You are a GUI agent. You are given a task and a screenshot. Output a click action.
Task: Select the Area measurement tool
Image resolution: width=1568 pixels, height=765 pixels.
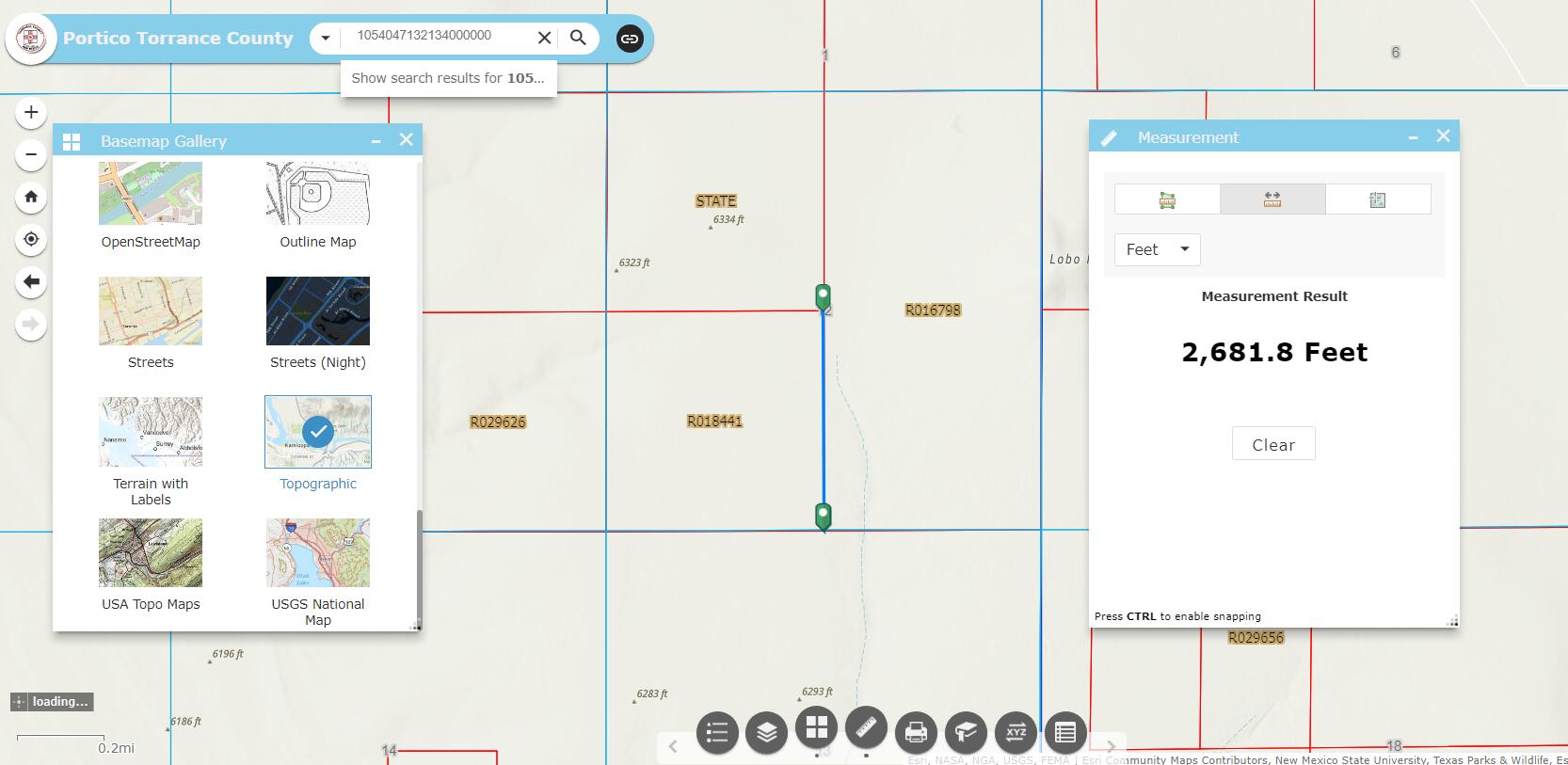[x=1167, y=199]
